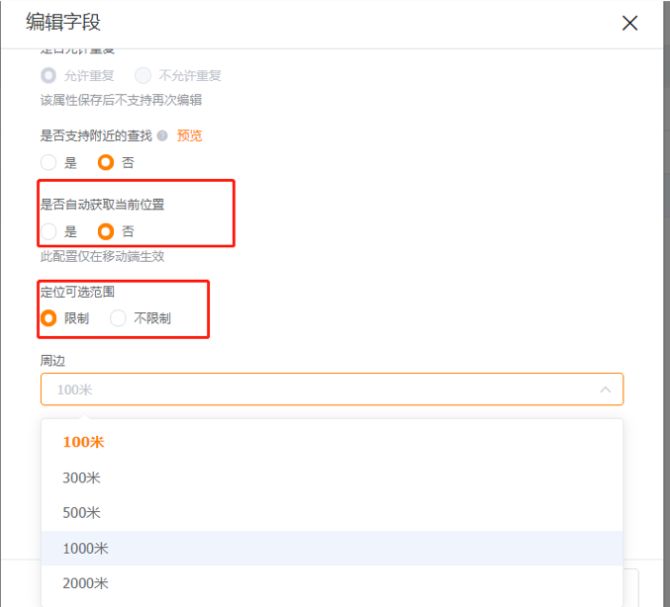Collapse the 周边 dropdown using its chevron arrow

point(604,389)
